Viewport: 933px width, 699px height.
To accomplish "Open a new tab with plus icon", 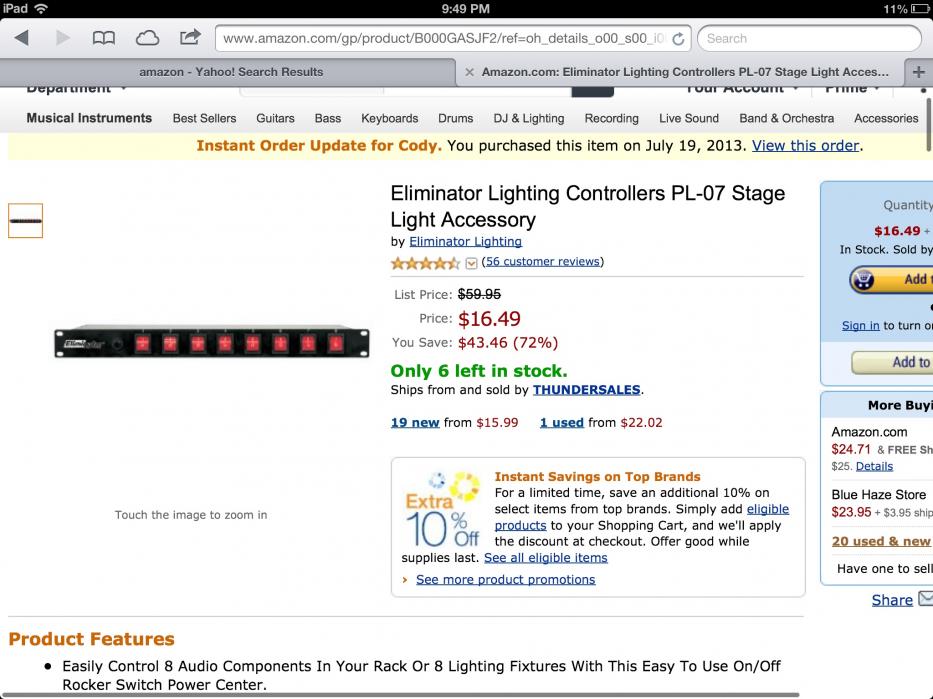I will coord(919,72).
